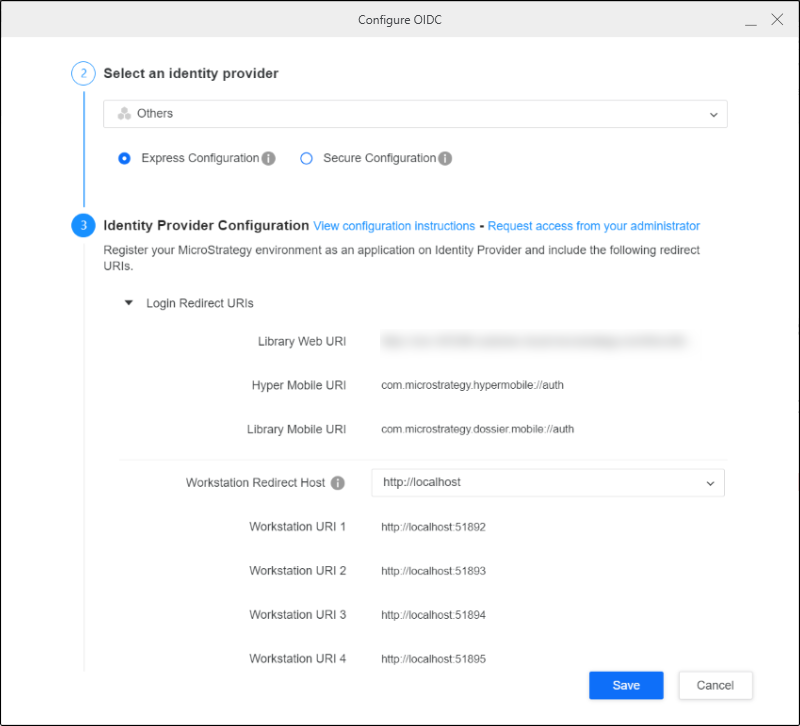Click the chevron on the identity provider dropdown
Image resolution: width=800 pixels, height=726 pixels.
tap(714, 114)
